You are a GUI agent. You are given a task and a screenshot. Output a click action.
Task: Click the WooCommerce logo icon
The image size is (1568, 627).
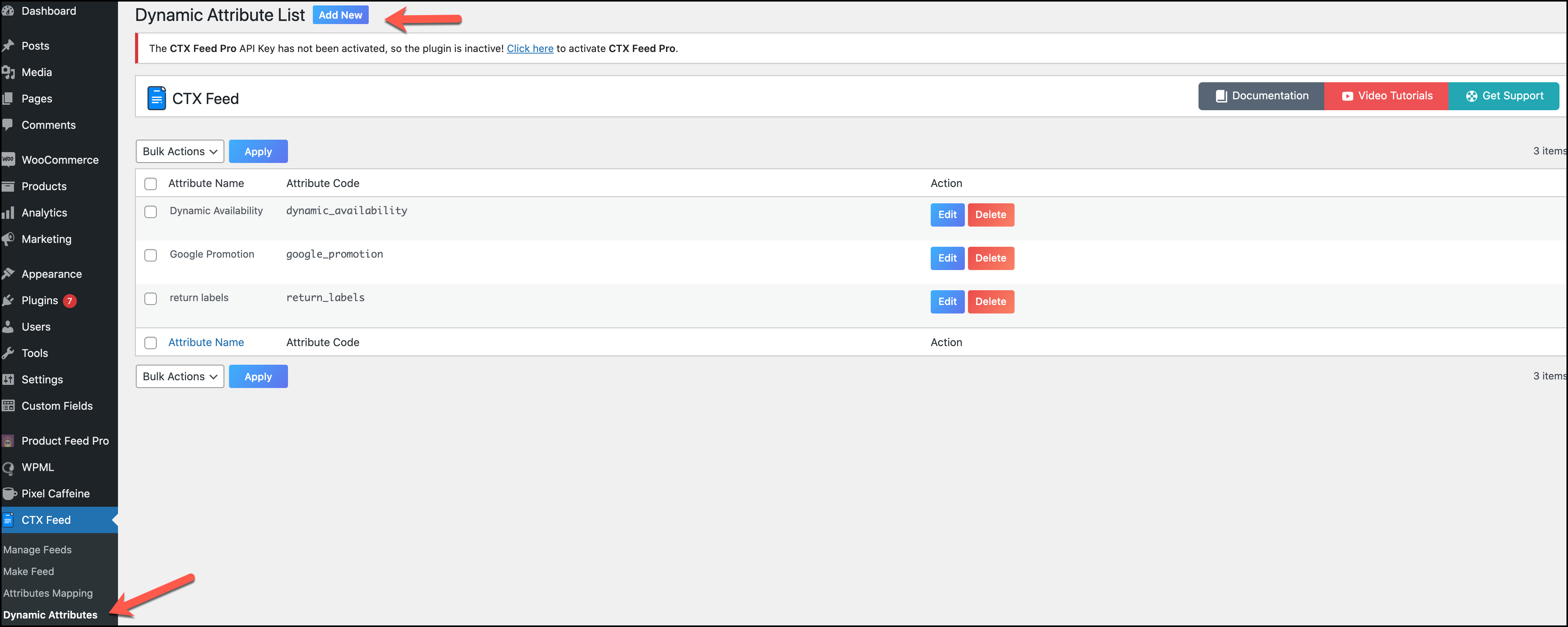coord(8,159)
